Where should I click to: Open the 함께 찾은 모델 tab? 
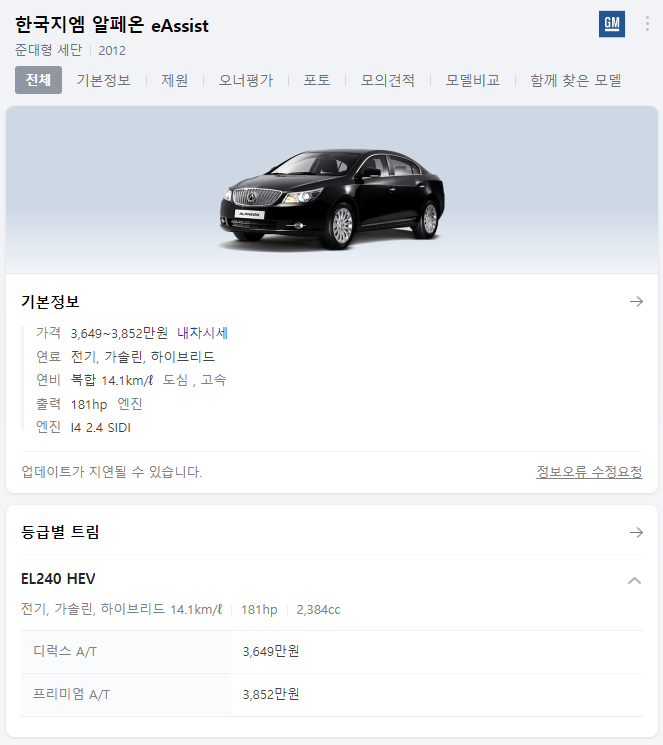pos(576,80)
